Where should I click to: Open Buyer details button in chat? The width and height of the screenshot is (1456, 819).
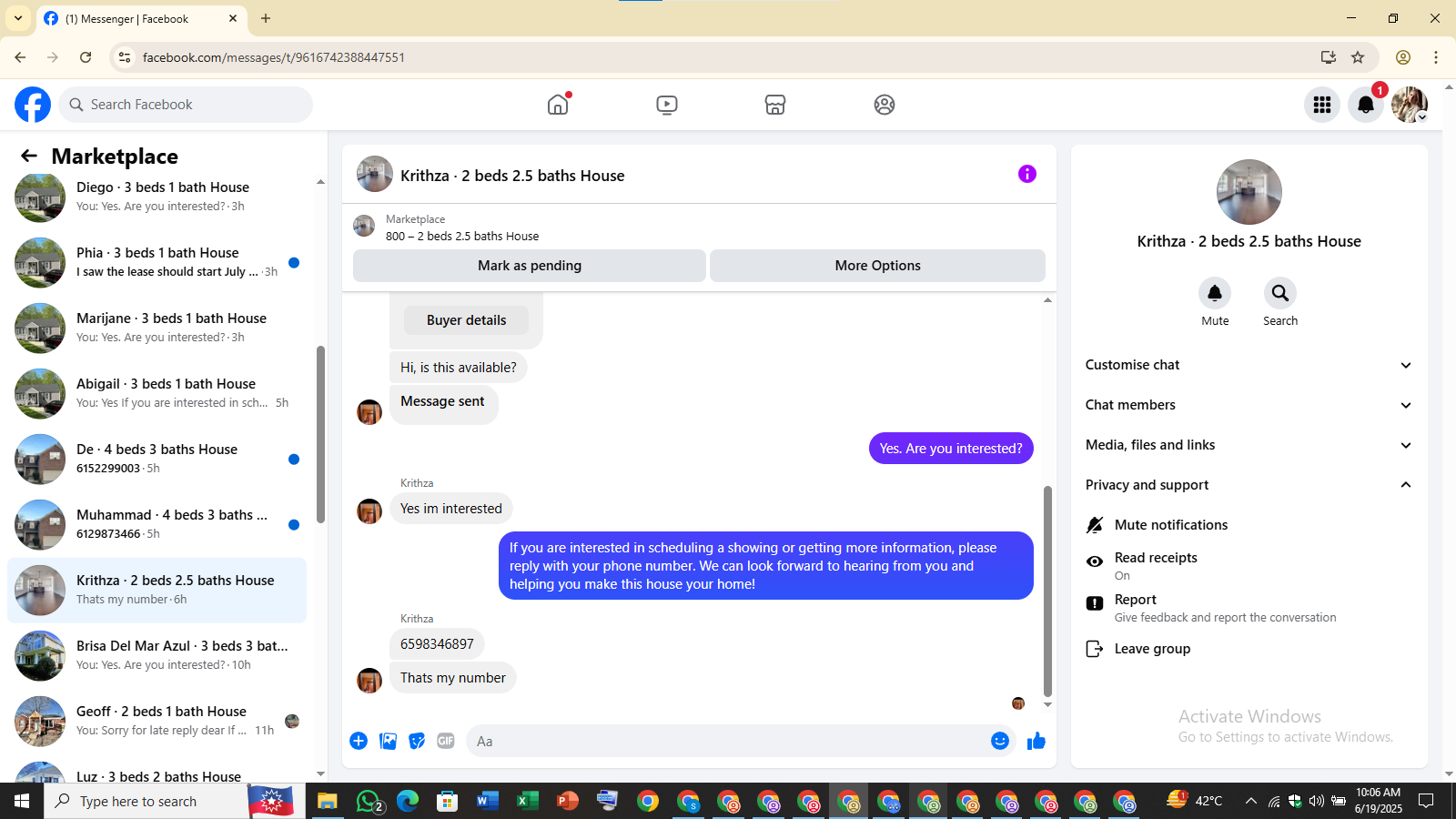(466, 320)
